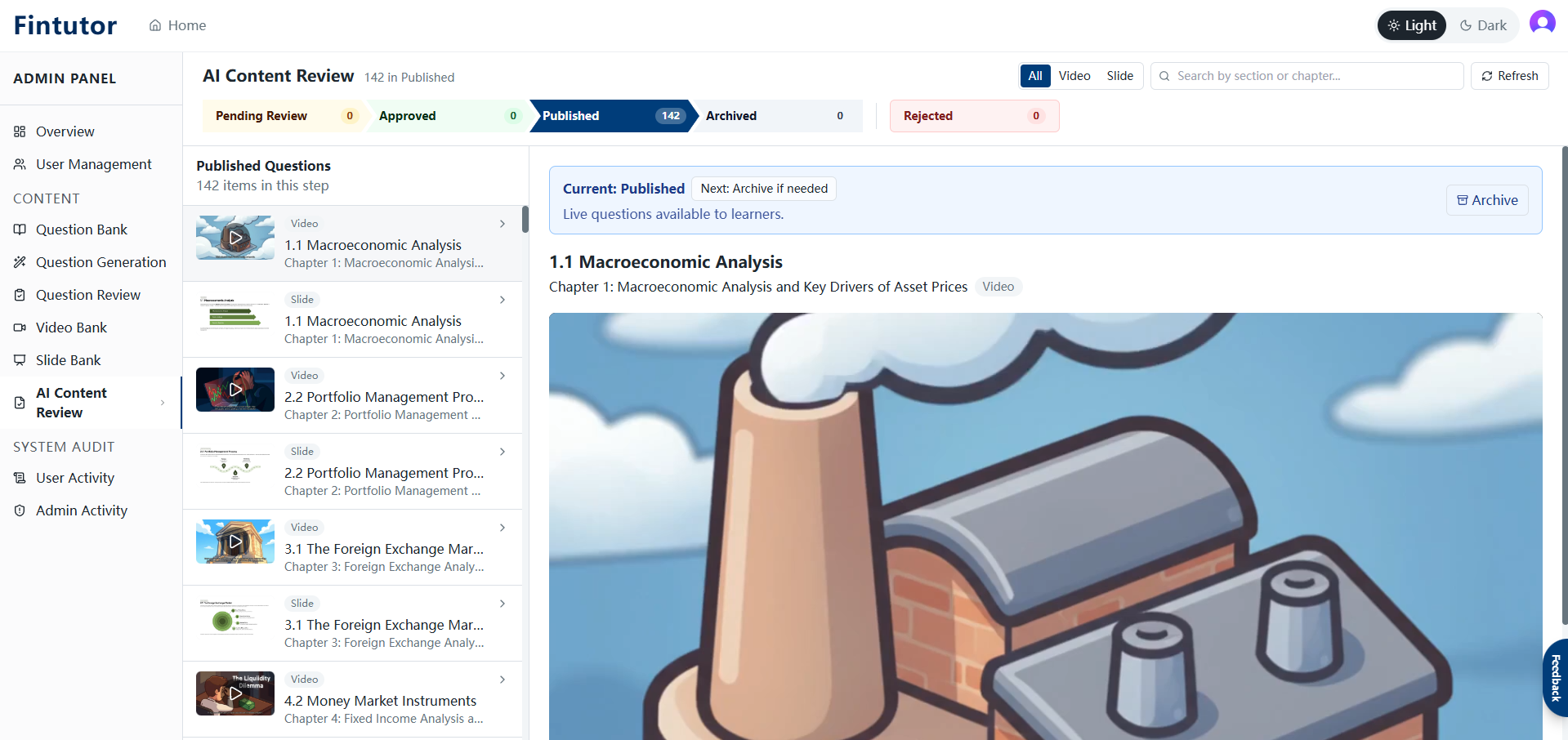This screenshot has width=1568, height=740.
Task: Click the Video Bank camera icon
Action: (x=20, y=328)
